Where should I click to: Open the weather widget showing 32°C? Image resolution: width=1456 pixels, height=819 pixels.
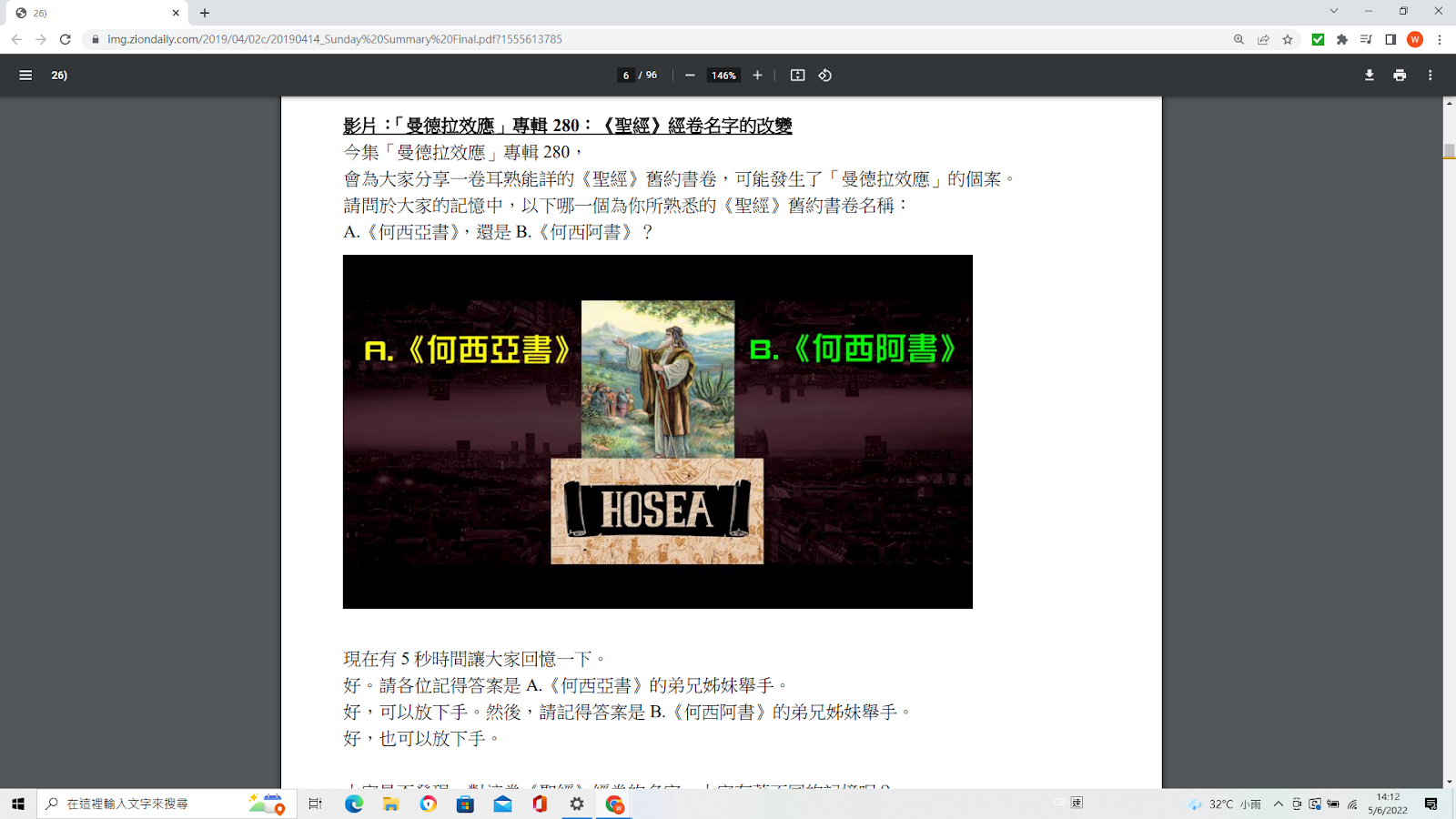[x=1226, y=804]
